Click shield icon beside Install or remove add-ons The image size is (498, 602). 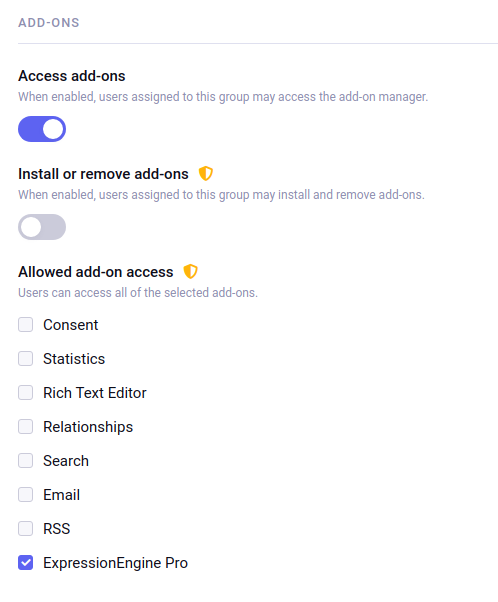click(x=205, y=174)
